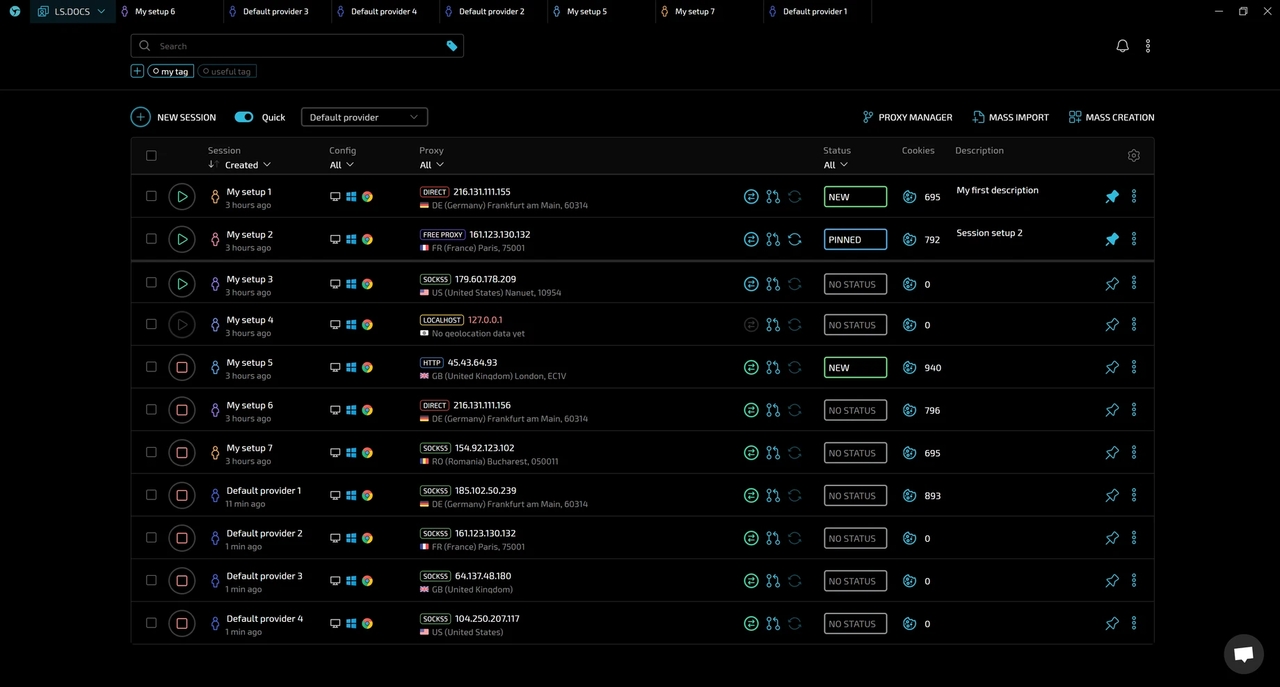The width and height of the screenshot is (1280, 687).
Task: Click the Mass Creation button
Action: [x=1111, y=117]
